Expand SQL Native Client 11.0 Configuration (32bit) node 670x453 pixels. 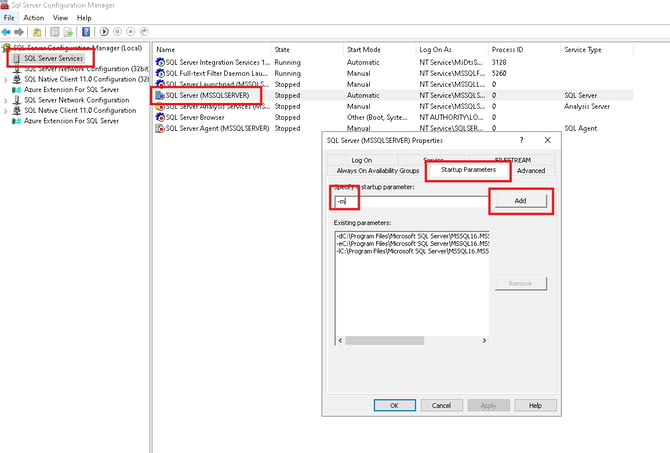(6, 79)
